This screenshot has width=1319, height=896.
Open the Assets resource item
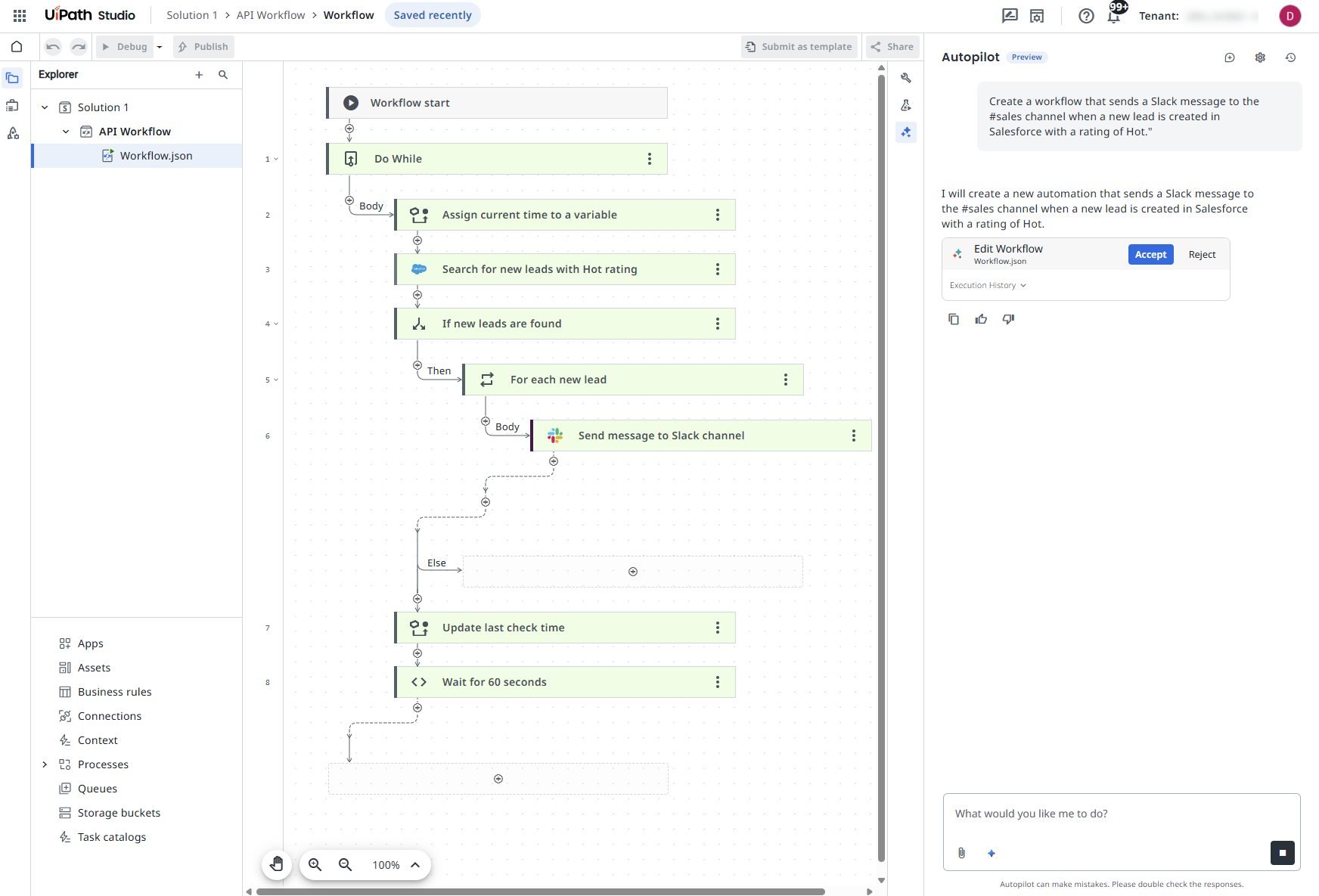[x=94, y=668]
